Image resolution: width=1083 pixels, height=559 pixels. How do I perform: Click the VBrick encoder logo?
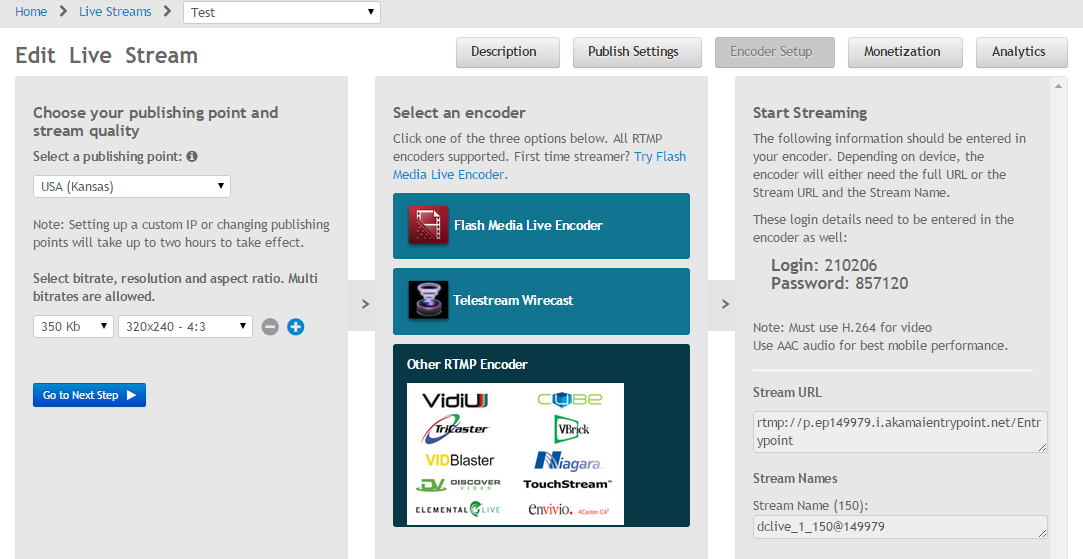point(571,429)
